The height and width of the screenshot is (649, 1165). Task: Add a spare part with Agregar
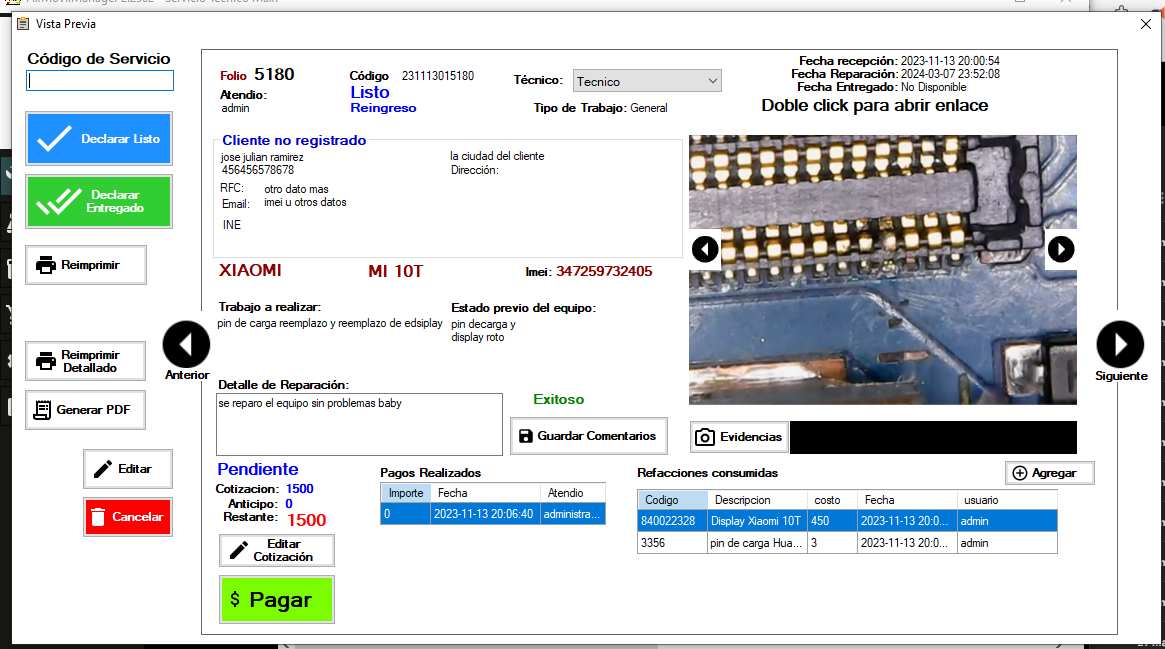(1050, 473)
